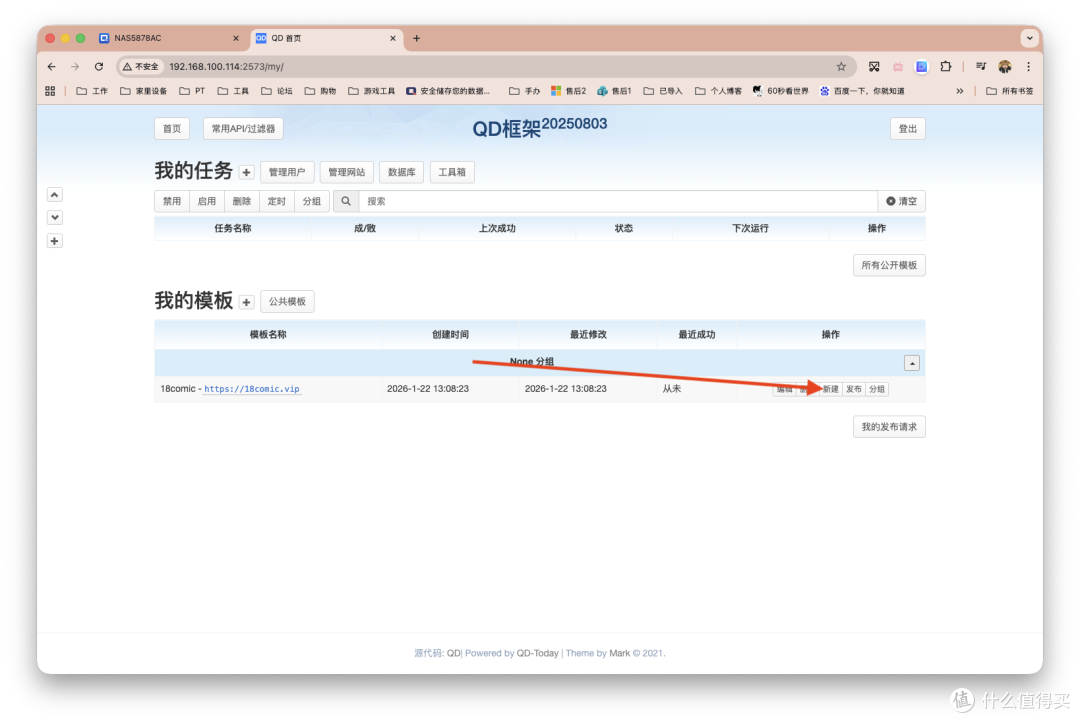1080x723 pixels.
Task: Open the 百度一下，你就知道 bookmark
Action: tap(862, 91)
